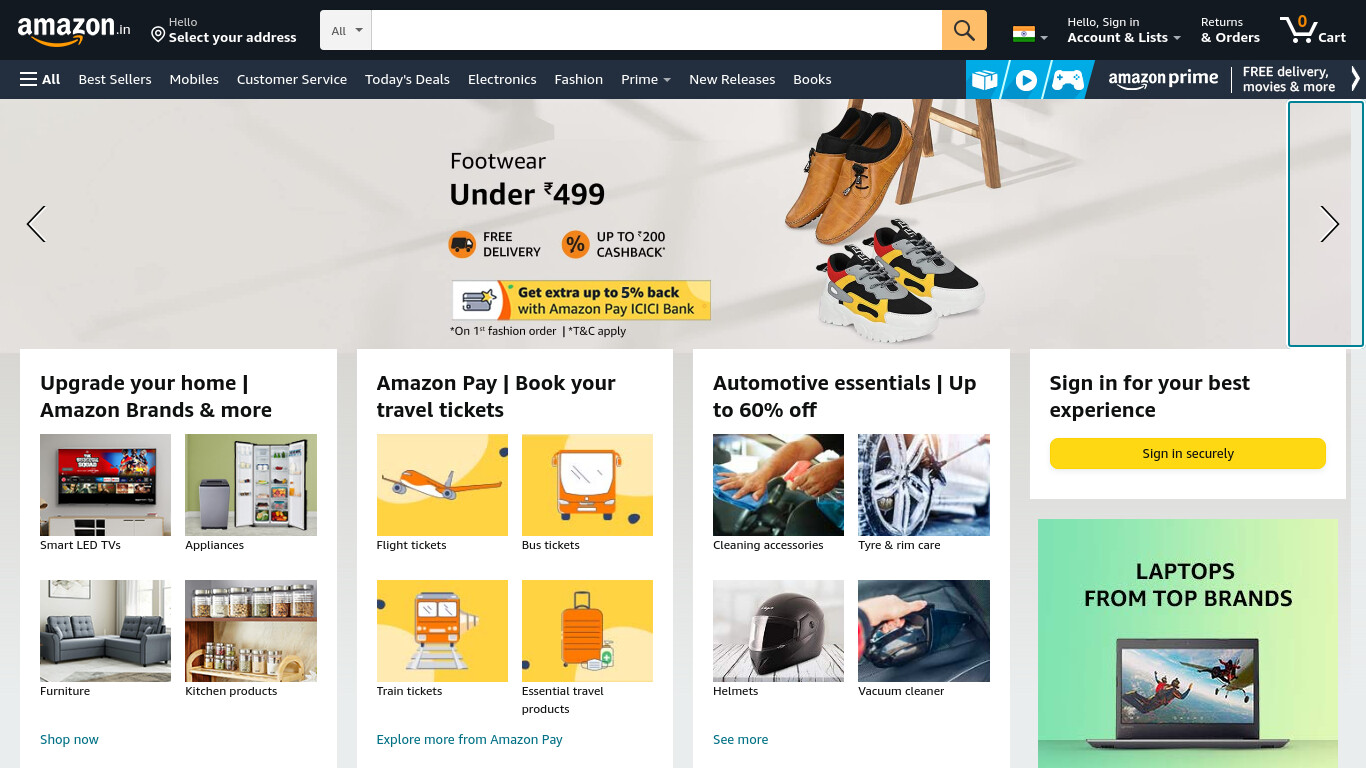The width and height of the screenshot is (1366, 768).
Task: Click the Amazon.in logo
Action: click(x=74, y=30)
